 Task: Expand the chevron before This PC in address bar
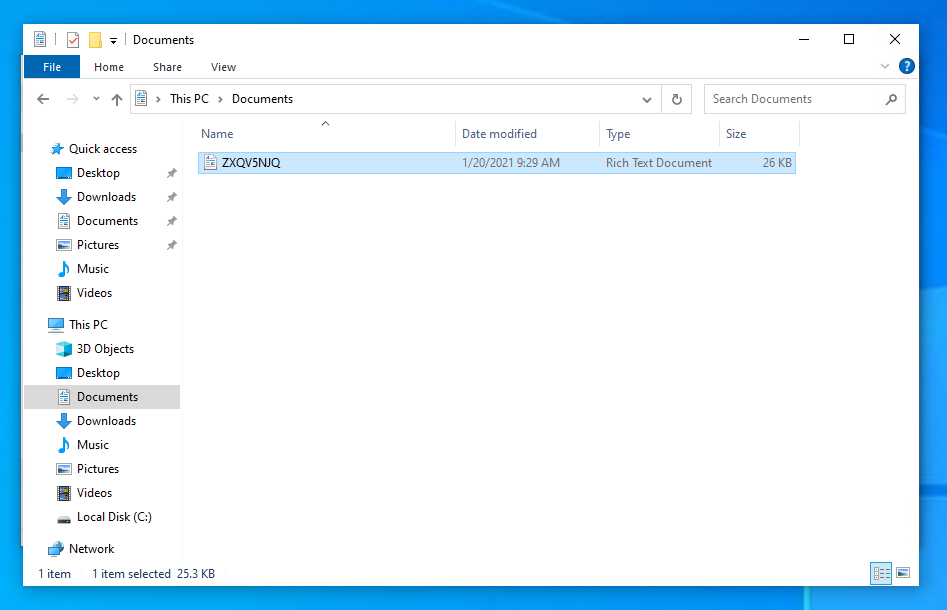tap(158, 99)
